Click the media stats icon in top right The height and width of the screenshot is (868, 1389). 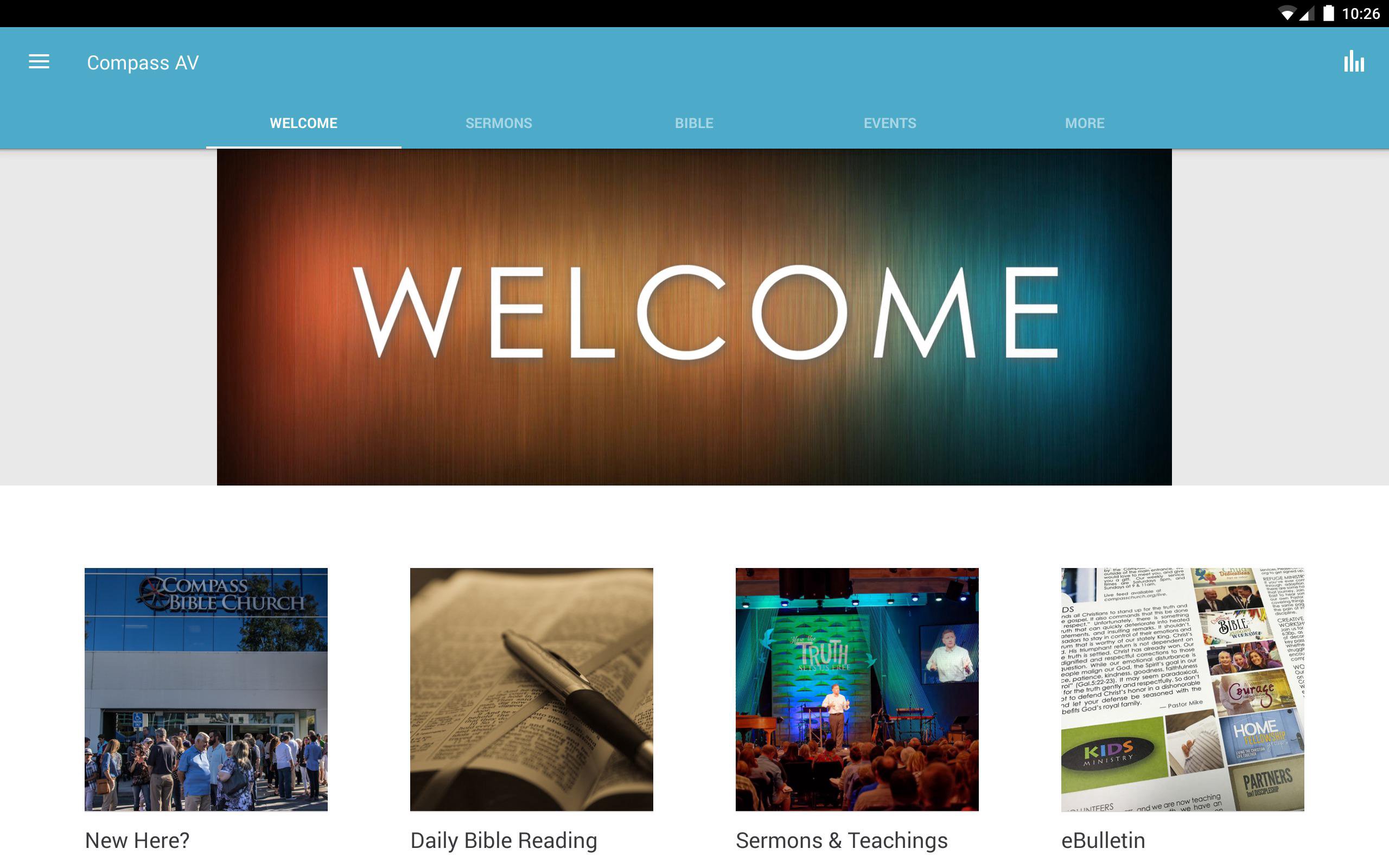coord(1353,62)
